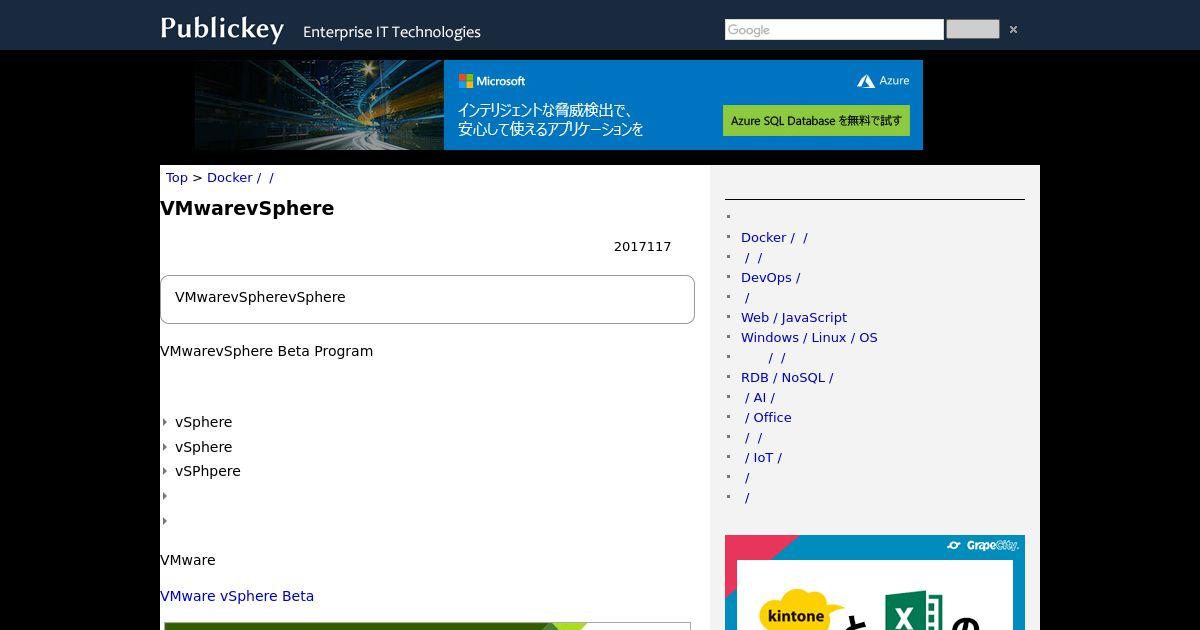Click the article title VMwarevSphere

(x=247, y=208)
